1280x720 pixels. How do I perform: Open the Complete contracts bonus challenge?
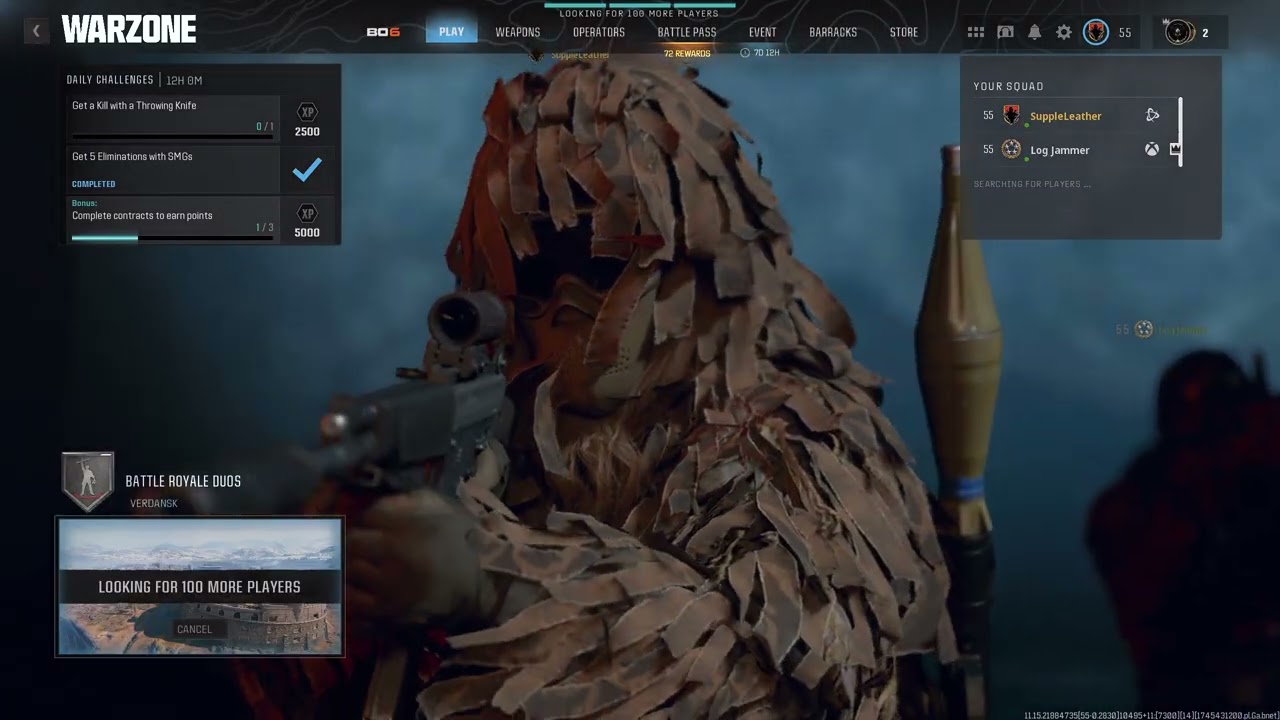[x=173, y=220]
